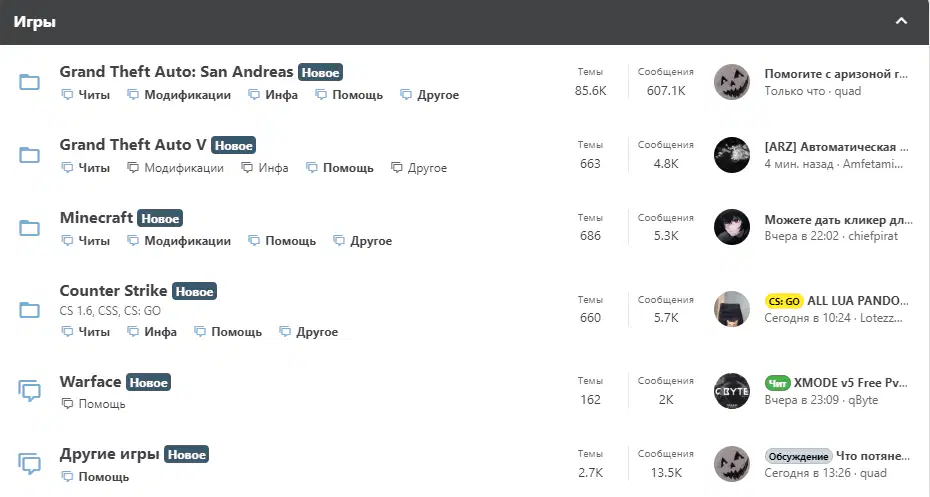Image resolution: width=930 pixels, height=497 pixels.
Task: Open the Minecraft folder icon
Action: [29, 228]
